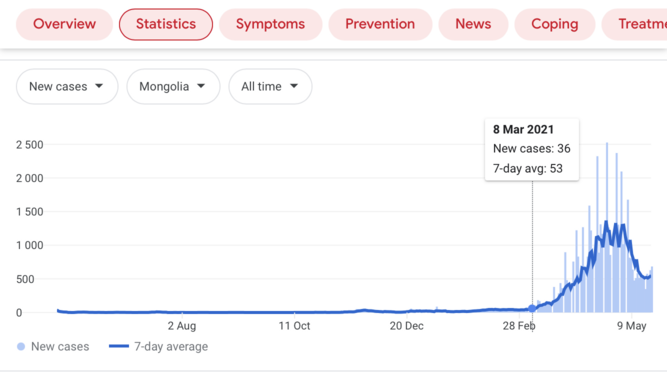Click the 8 Mar 2021 tooltip box
Screen dimensions: 667x375
coord(532,150)
